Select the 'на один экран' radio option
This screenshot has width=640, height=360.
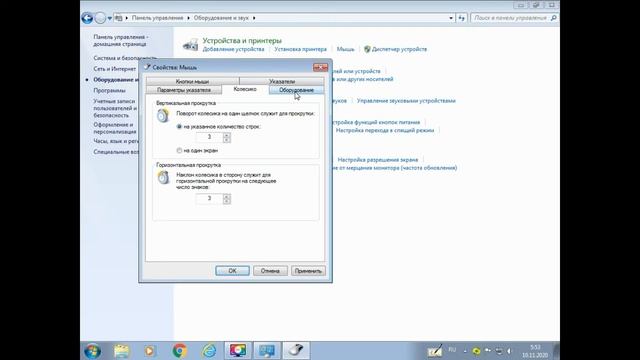tap(179, 151)
